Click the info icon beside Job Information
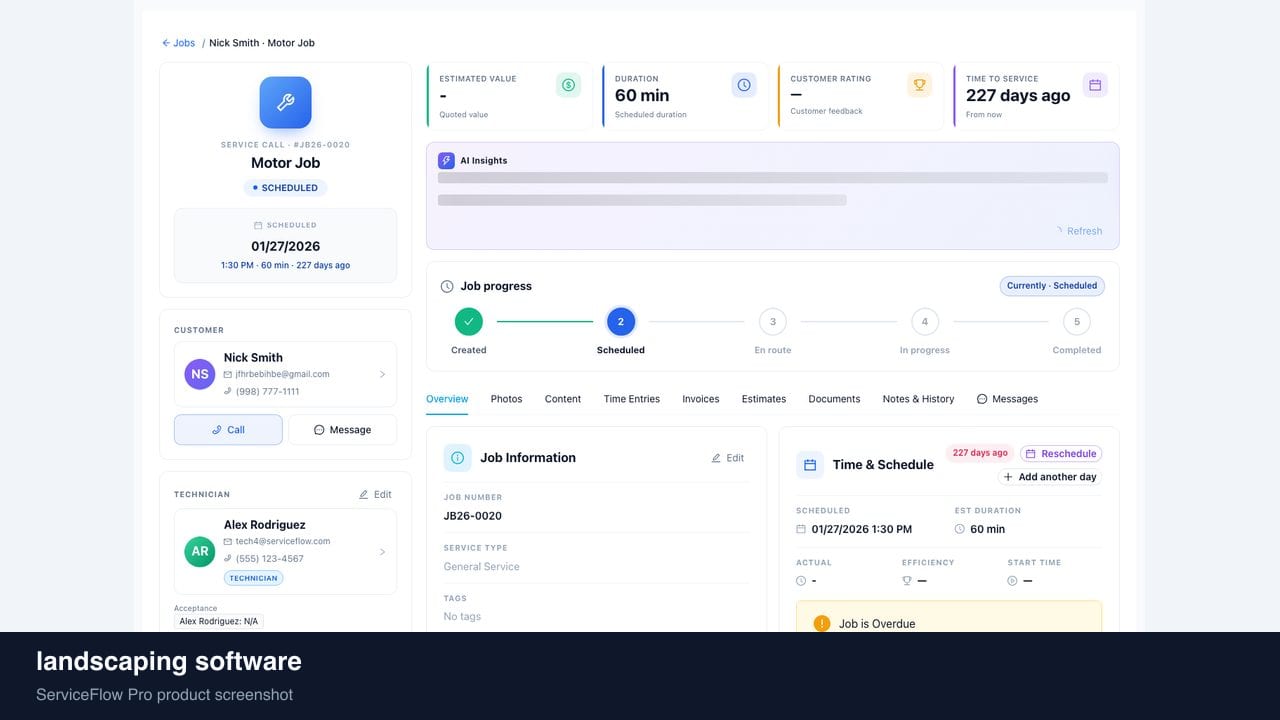The width and height of the screenshot is (1280, 720). [457, 458]
